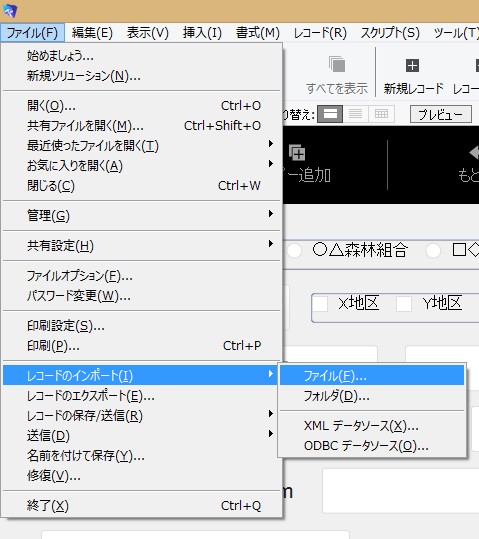Select XML データソース(X)... import option
This screenshot has width=479, height=539.
point(372,426)
